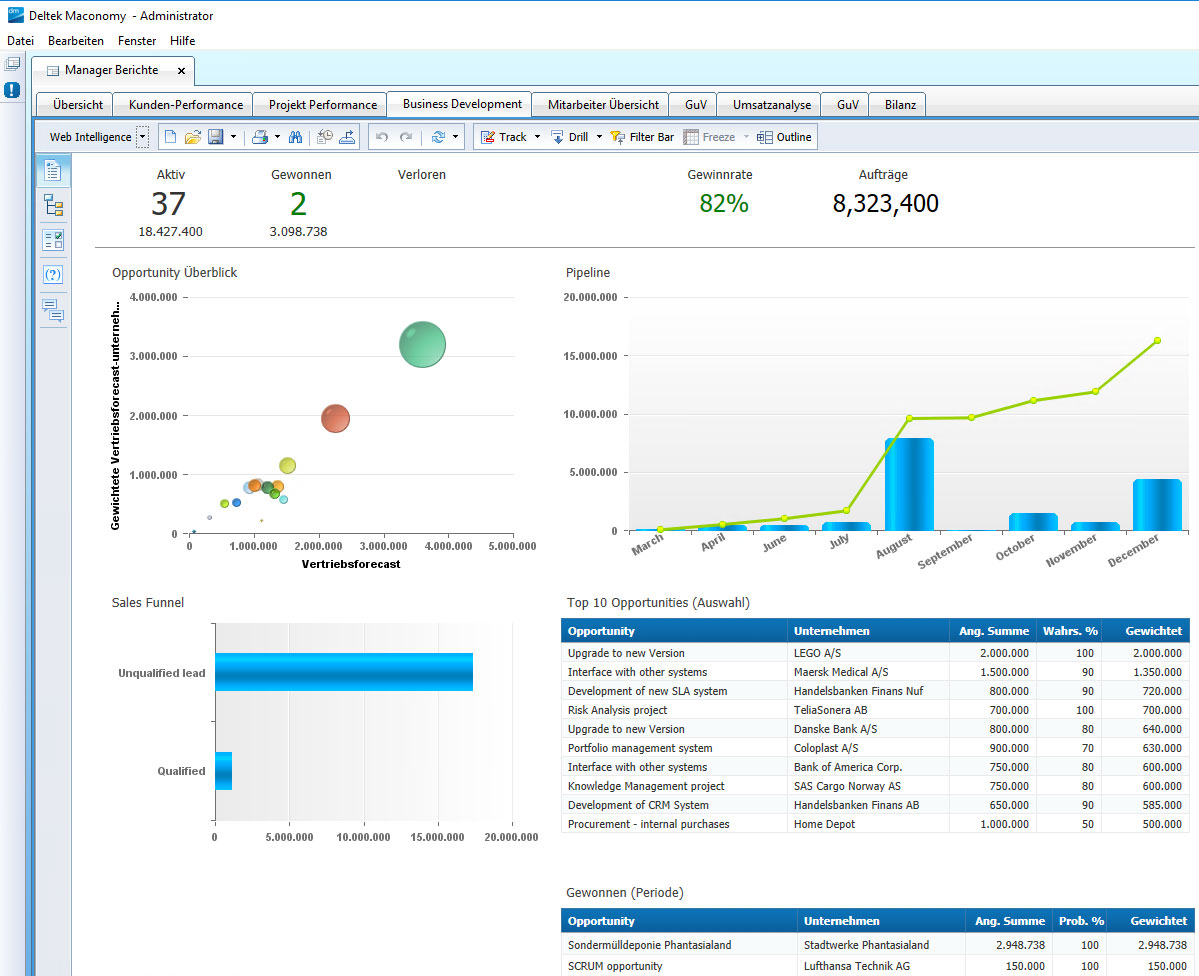Open the Web Intelligence dropdown

click(x=142, y=137)
